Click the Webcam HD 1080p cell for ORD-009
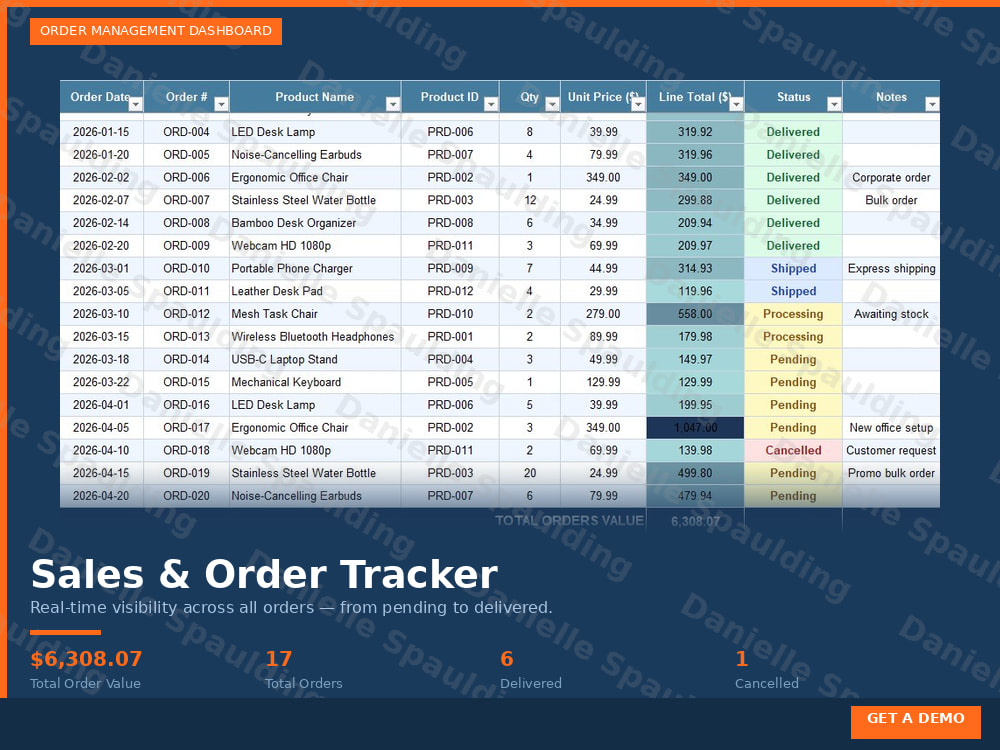Screen dimensions: 1000x750 point(315,246)
